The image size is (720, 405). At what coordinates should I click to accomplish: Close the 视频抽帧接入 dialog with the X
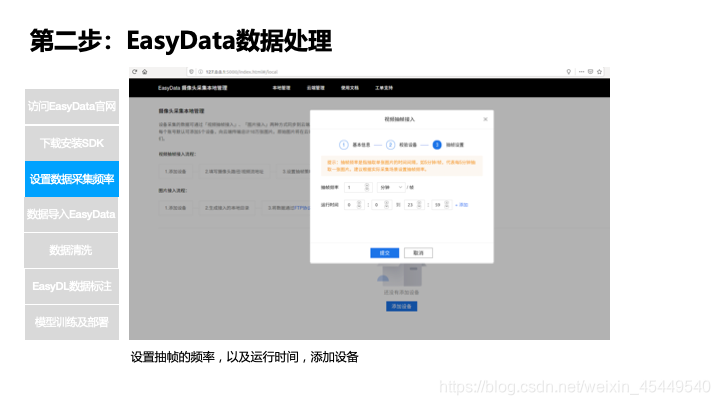pos(485,119)
